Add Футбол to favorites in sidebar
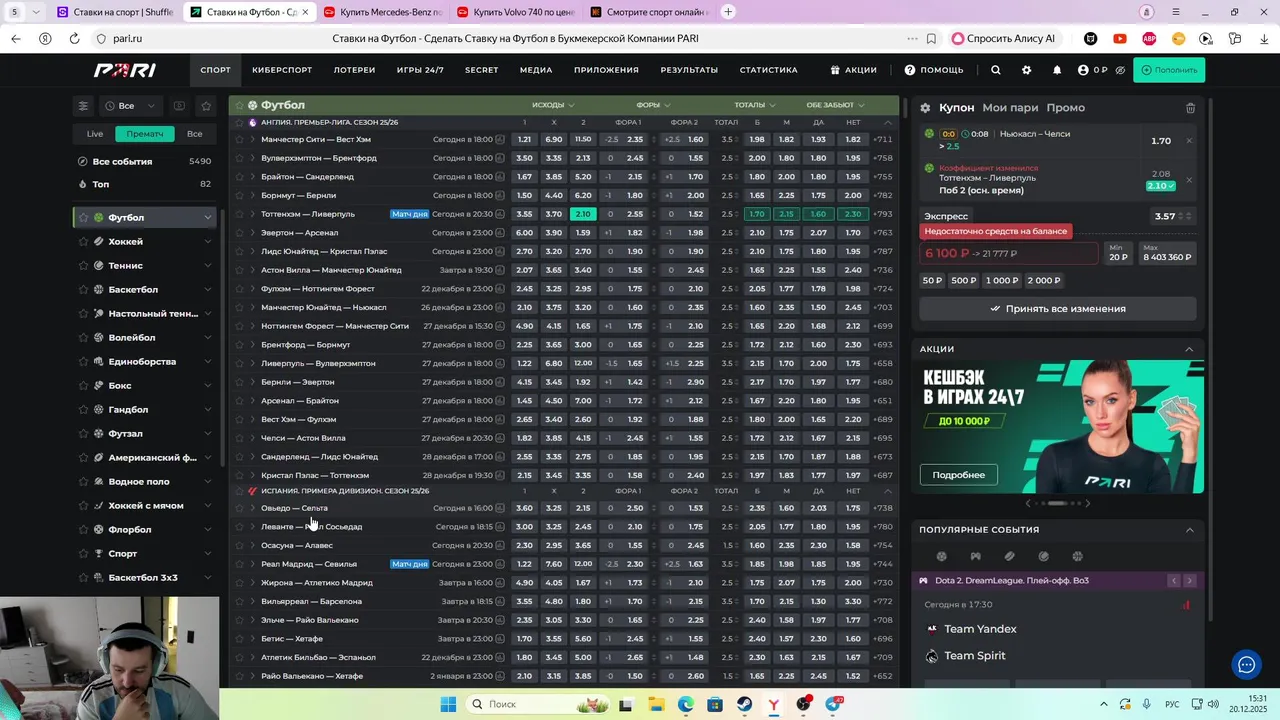 click(x=84, y=217)
